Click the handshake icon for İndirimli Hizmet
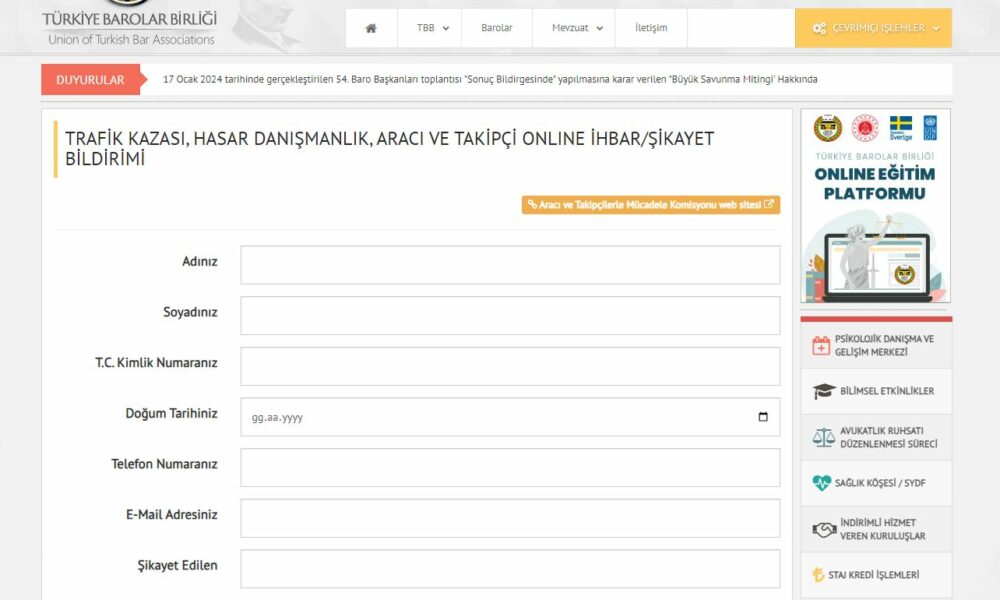Viewport: 1000px width, 600px height. click(823, 530)
